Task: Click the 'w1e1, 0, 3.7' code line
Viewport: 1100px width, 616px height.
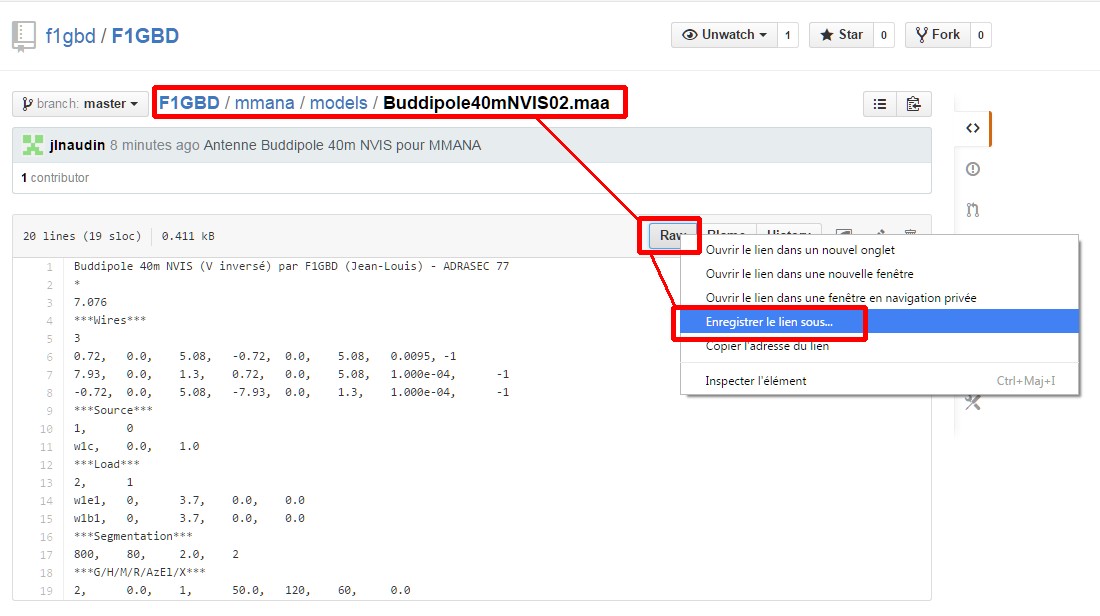Action: tap(189, 500)
